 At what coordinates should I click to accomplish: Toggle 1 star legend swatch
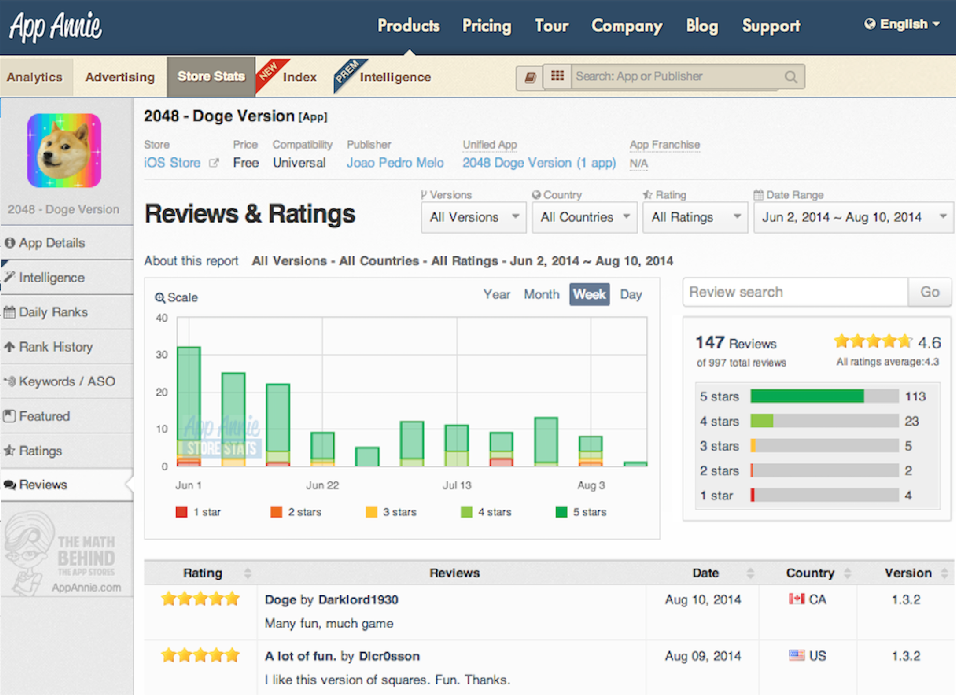(182, 512)
